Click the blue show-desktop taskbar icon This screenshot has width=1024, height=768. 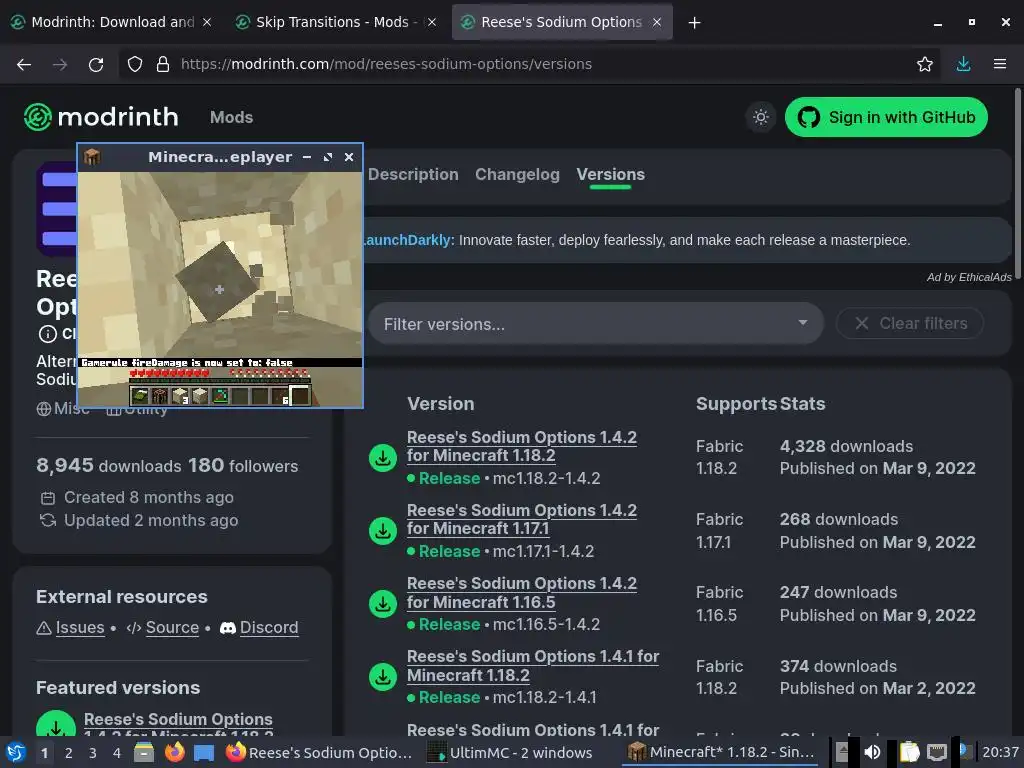pos(204,752)
